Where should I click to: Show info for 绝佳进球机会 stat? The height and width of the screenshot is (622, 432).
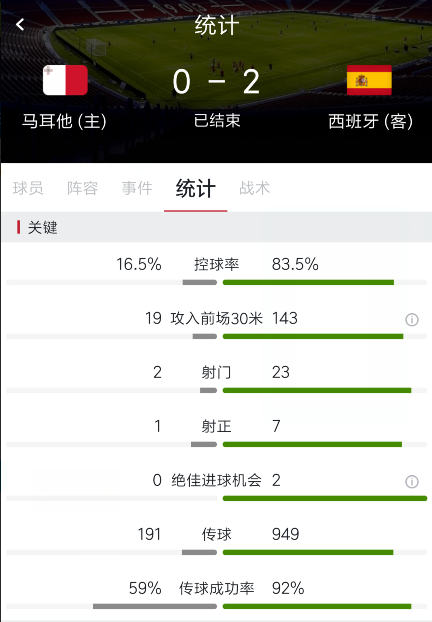tap(411, 481)
